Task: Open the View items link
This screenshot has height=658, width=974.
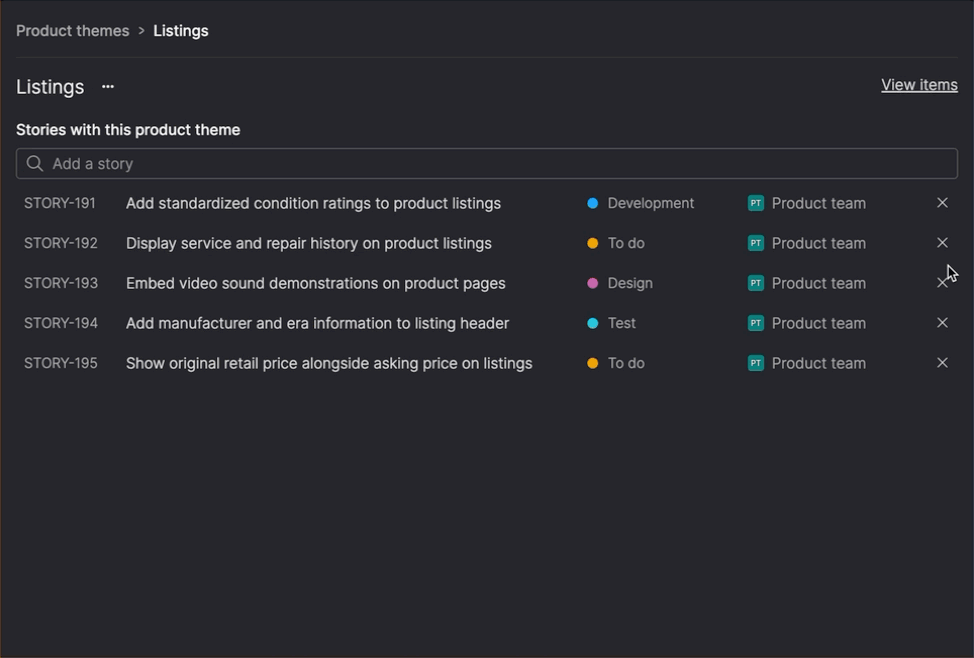Action: (x=919, y=85)
